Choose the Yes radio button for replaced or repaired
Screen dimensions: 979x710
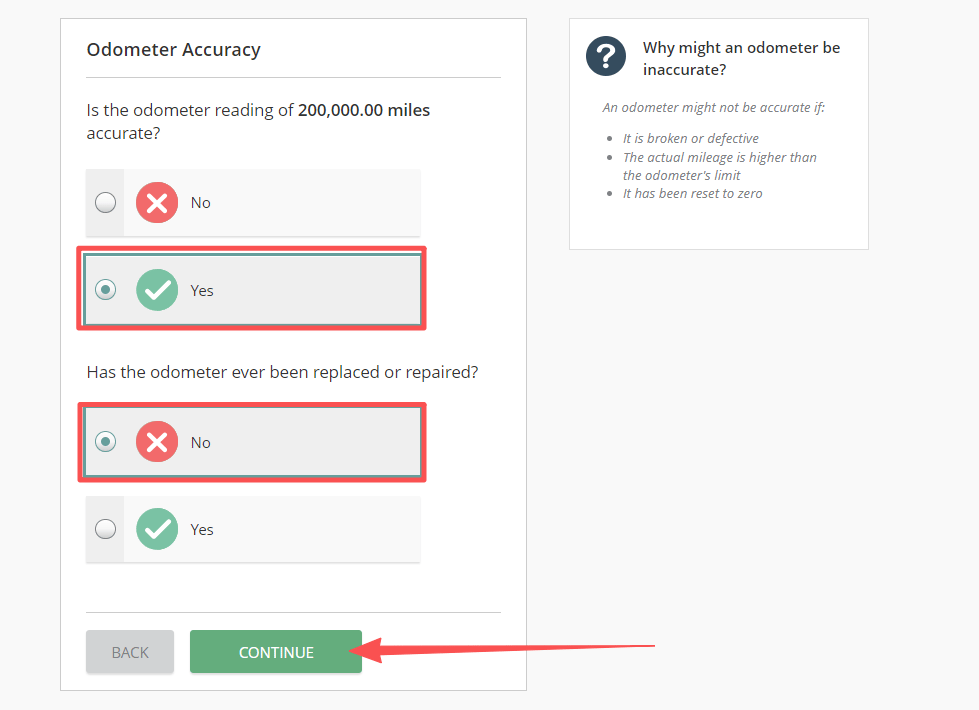click(x=105, y=529)
